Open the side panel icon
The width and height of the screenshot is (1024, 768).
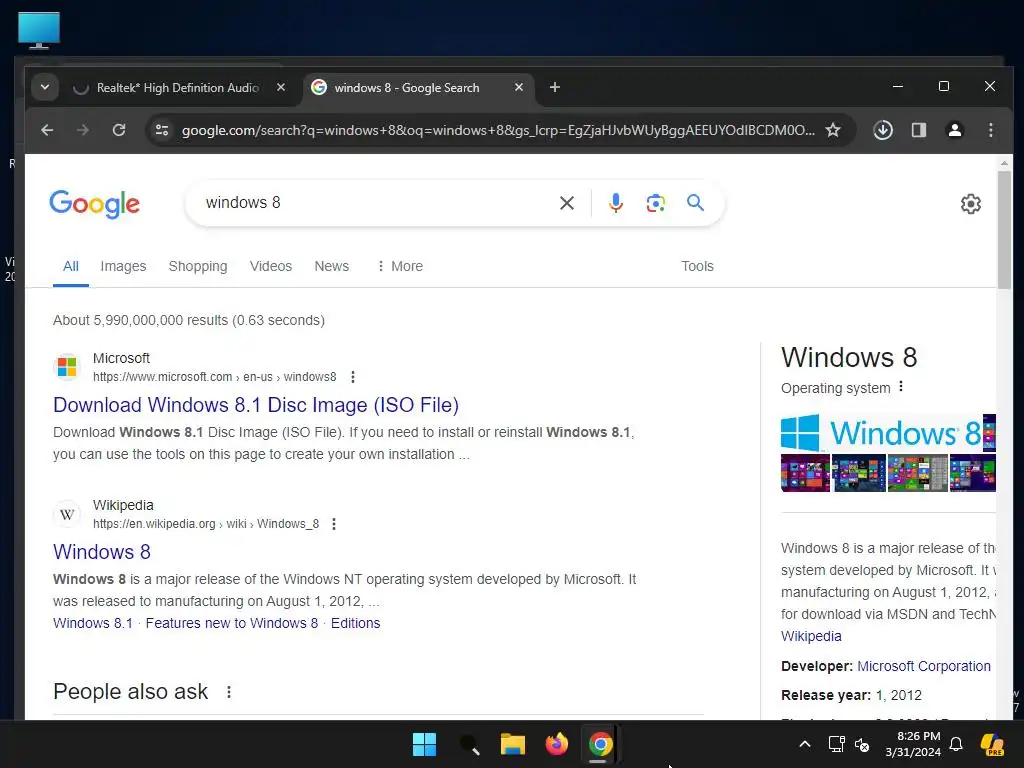pyautogui.click(x=919, y=130)
